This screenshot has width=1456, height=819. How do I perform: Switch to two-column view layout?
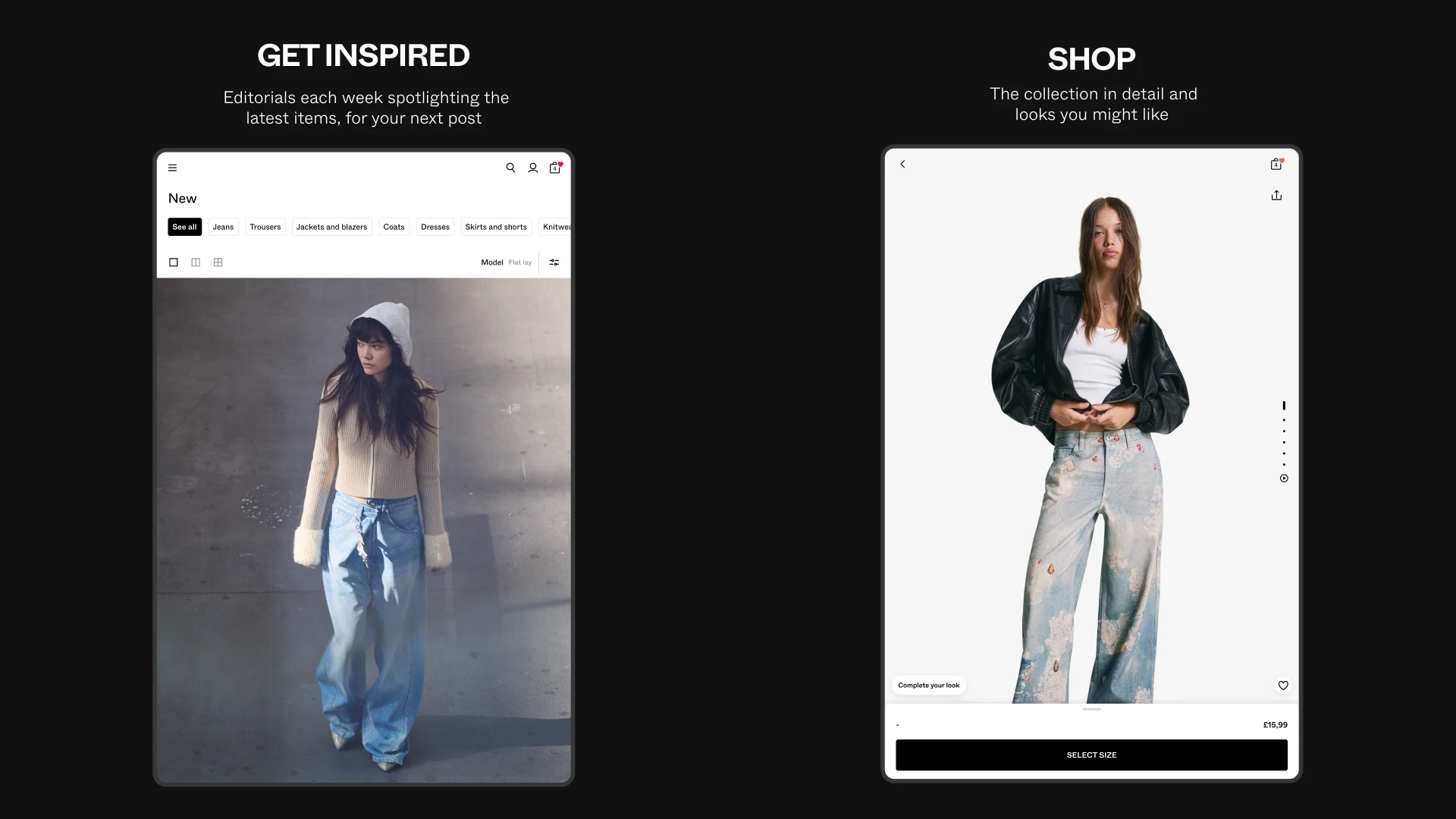click(196, 262)
